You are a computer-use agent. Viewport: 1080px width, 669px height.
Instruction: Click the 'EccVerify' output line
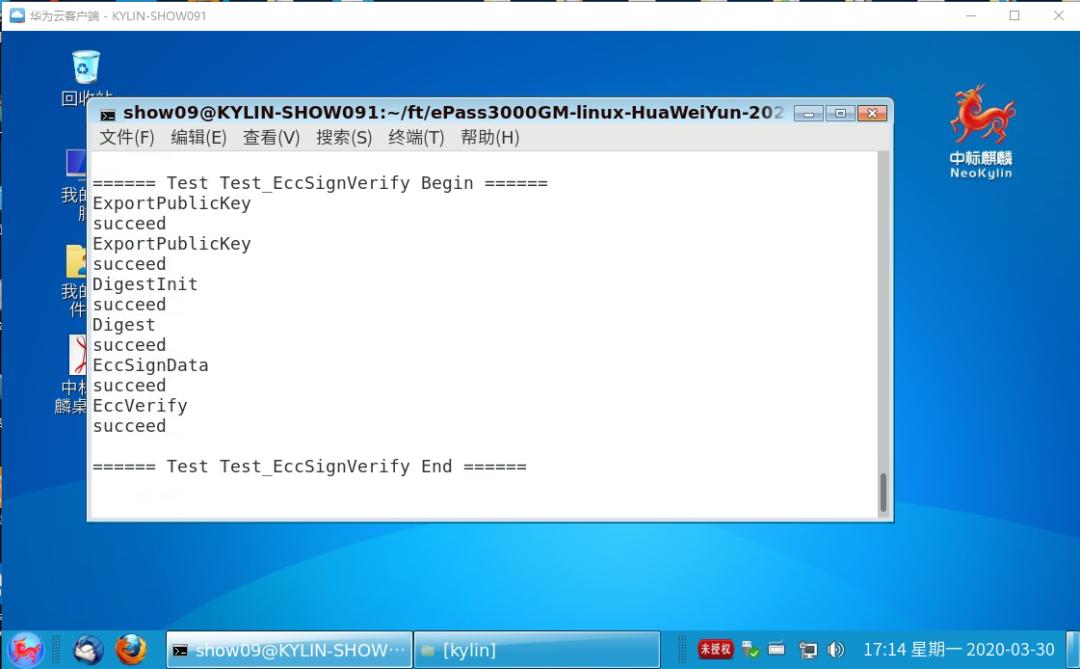point(140,406)
